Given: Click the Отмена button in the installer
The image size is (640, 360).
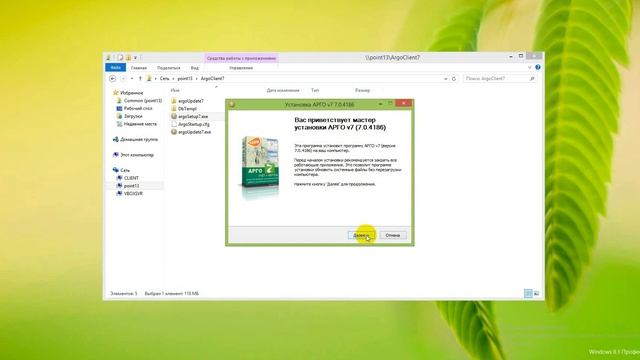Looking at the screenshot, I should (393, 235).
